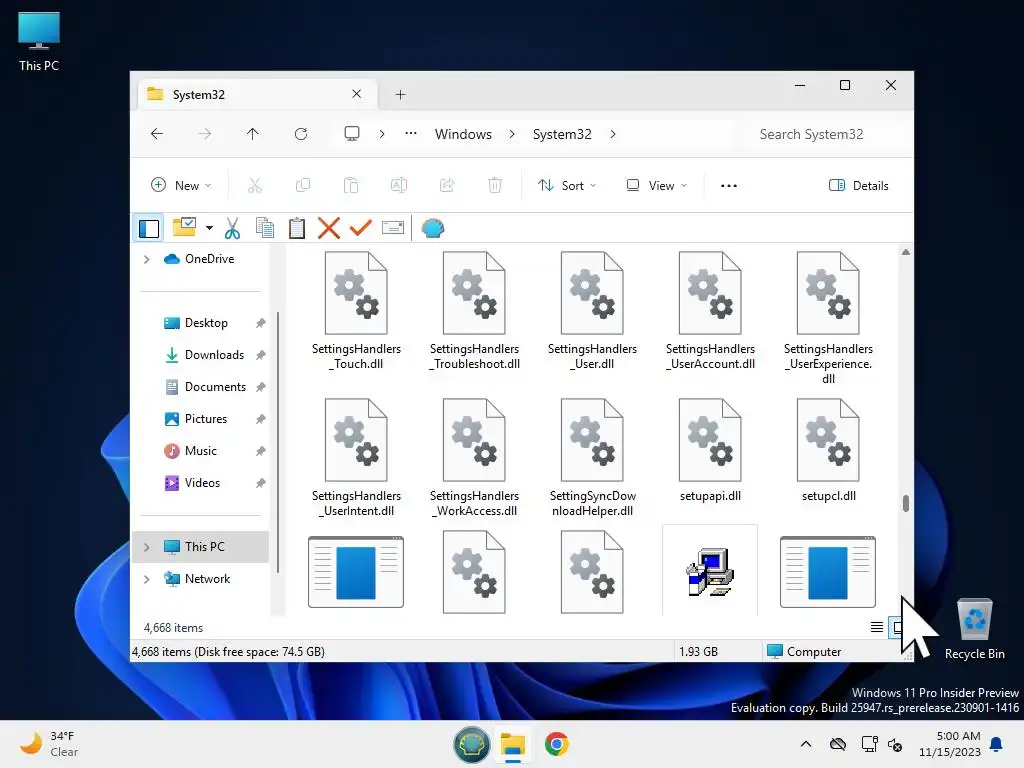Open File Explorer from the taskbar
The image size is (1024, 768).
(x=513, y=744)
